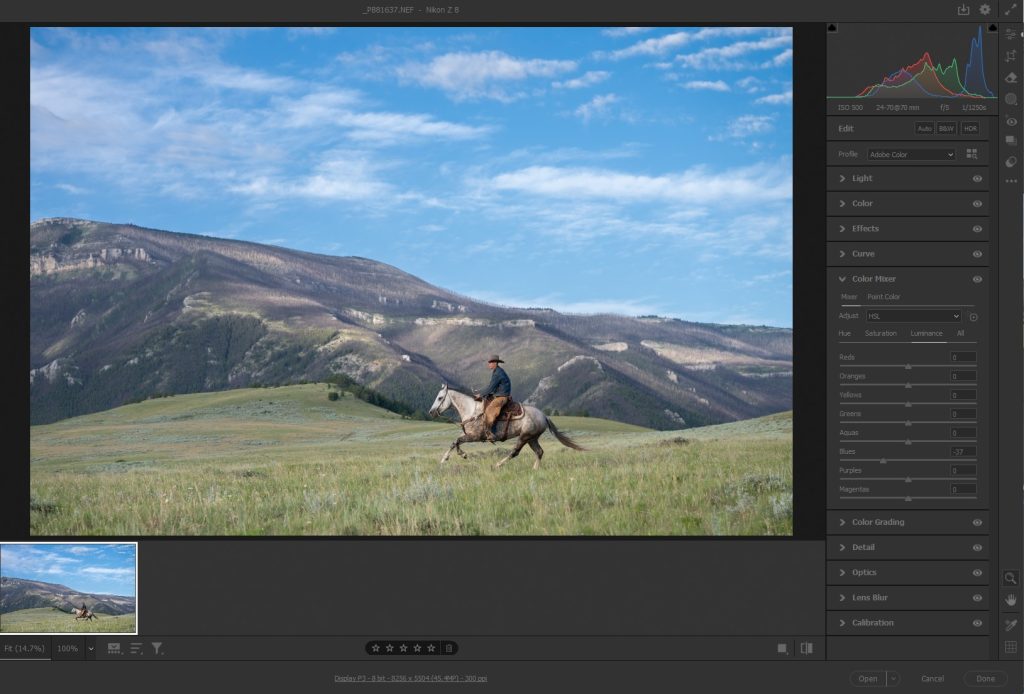This screenshot has width=1024, height=694.
Task: Toggle visibility of Effects panel edits
Action: 977,229
